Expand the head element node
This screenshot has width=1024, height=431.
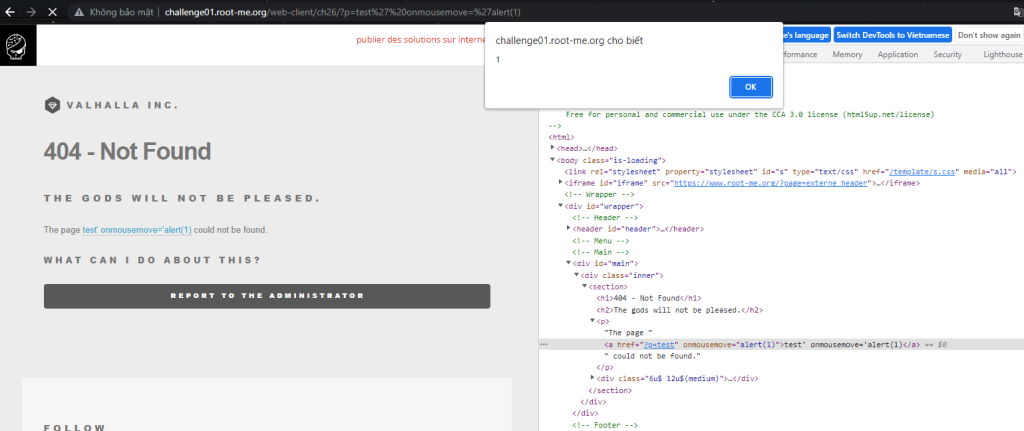click(553, 148)
